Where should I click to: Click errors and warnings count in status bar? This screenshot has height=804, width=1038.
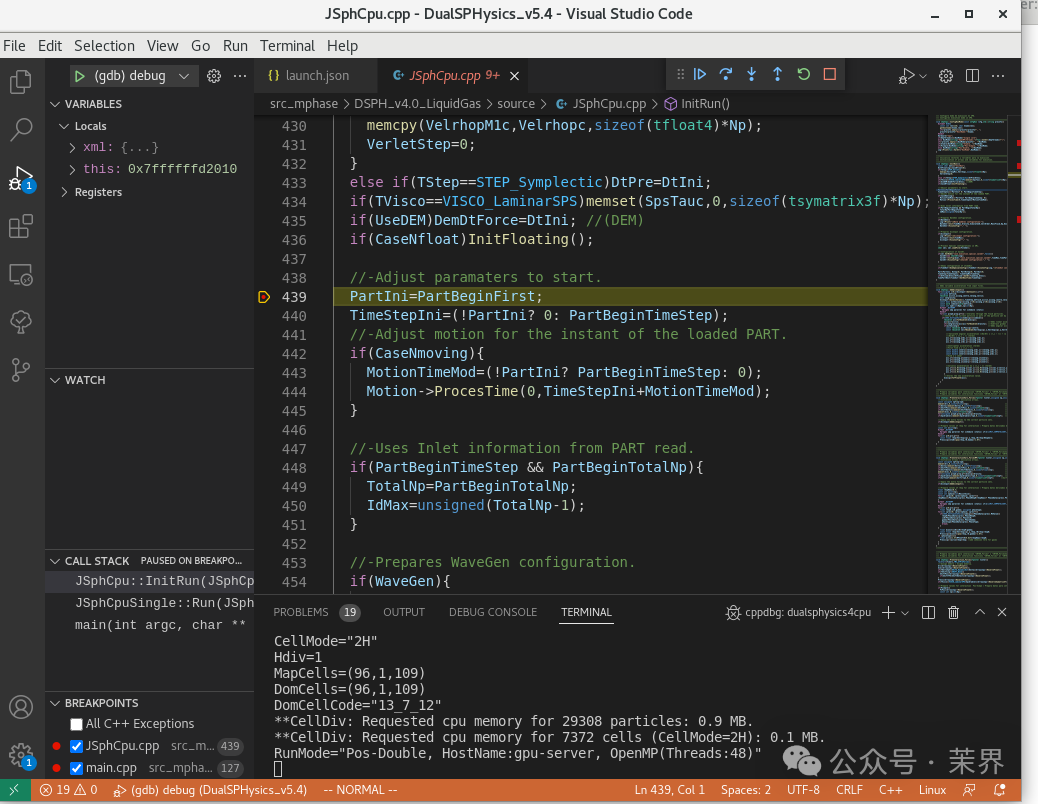(68, 790)
